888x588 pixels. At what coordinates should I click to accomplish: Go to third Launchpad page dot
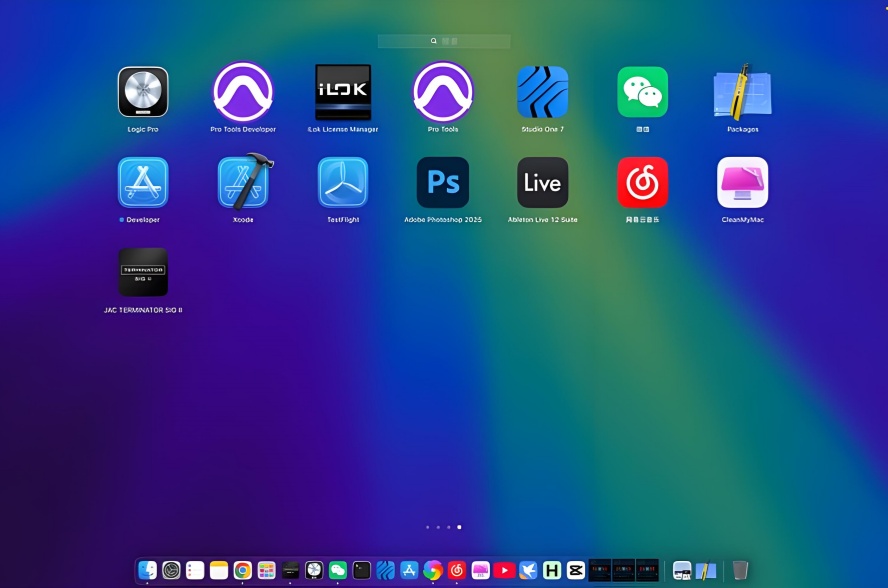449,527
